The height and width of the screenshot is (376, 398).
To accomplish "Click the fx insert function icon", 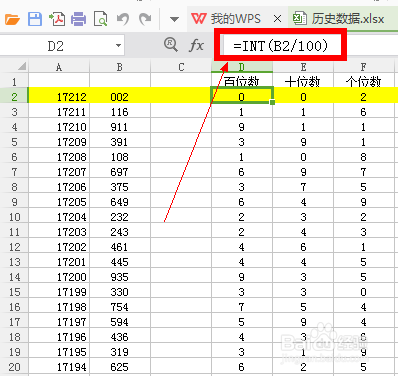I will coord(196,45).
